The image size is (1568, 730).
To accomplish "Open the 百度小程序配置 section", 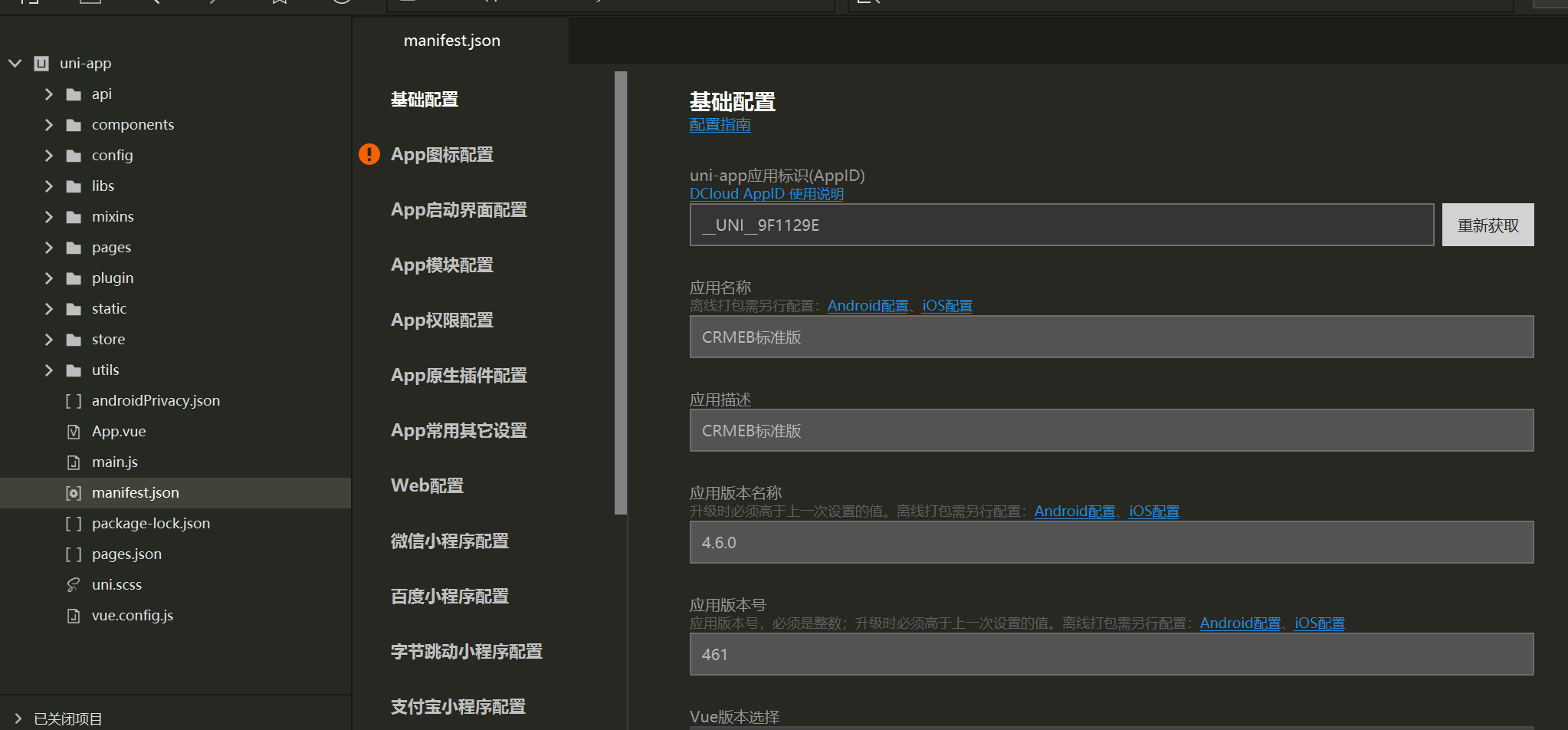I will 450,596.
